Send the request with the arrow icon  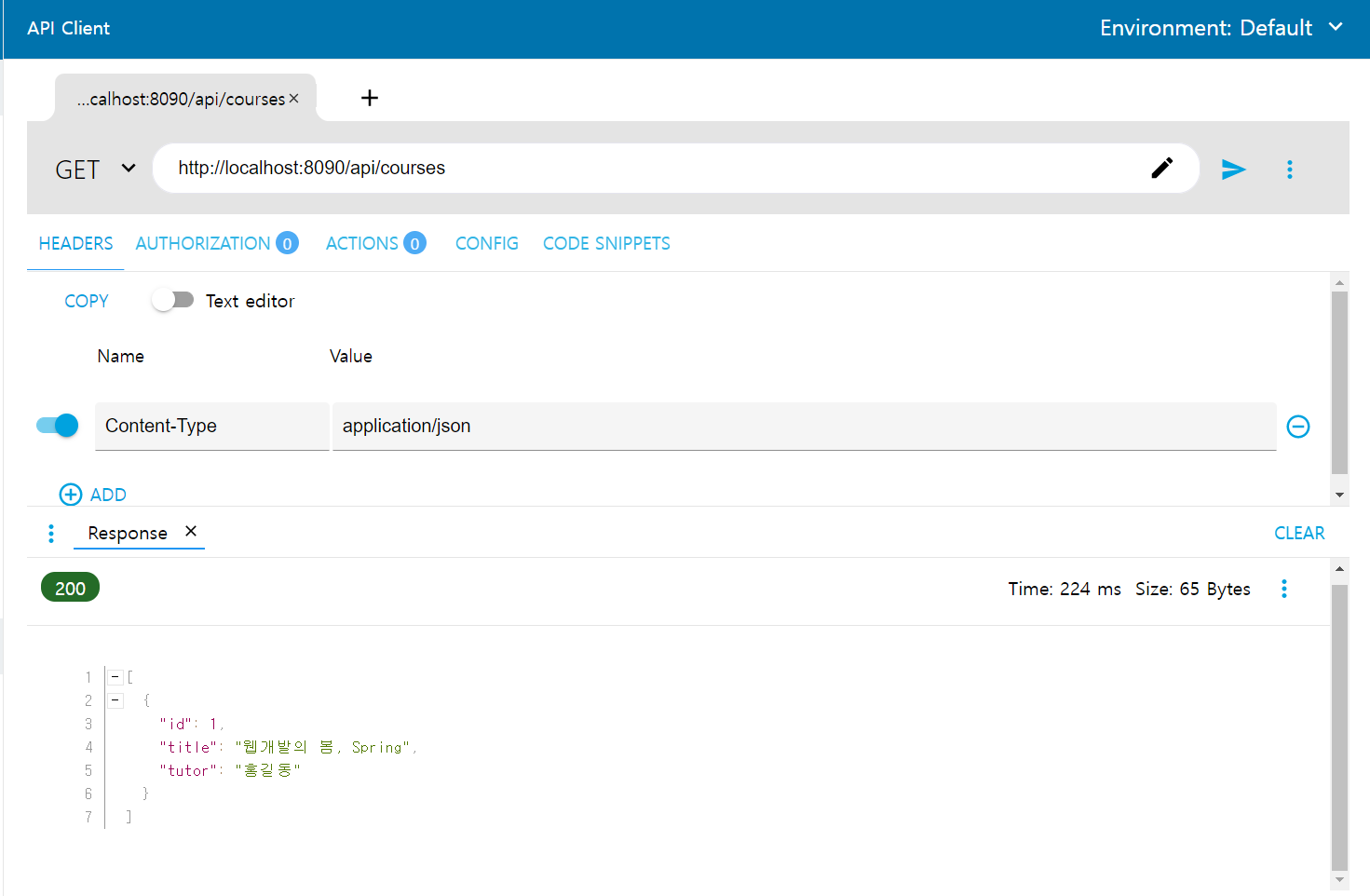[1233, 169]
